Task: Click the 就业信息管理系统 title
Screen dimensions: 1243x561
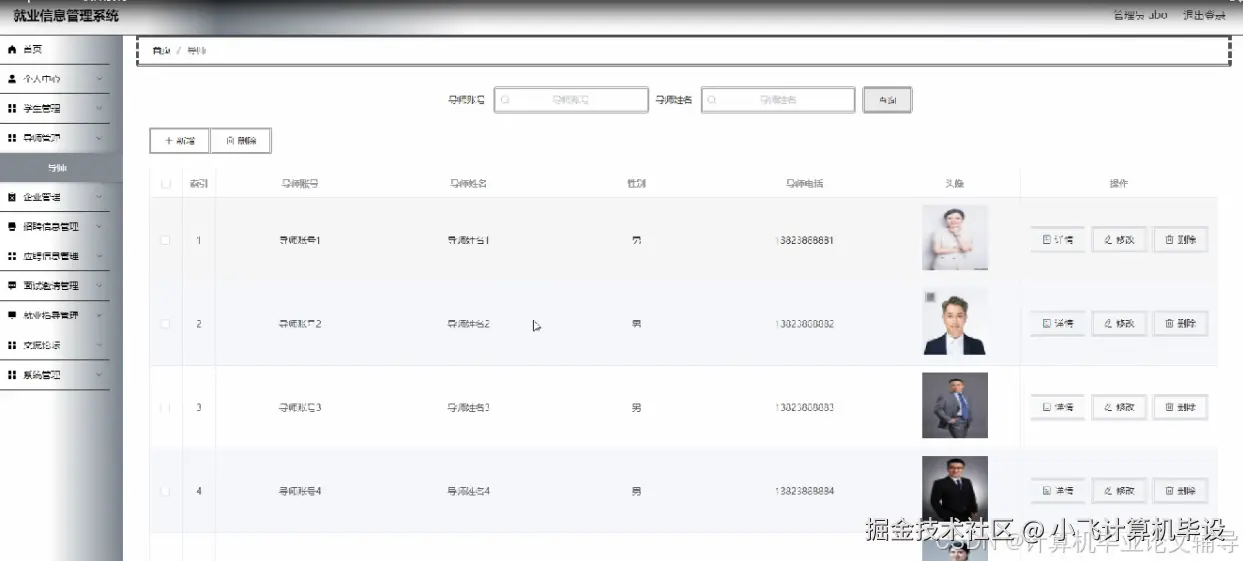Action: tap(66, 15)
